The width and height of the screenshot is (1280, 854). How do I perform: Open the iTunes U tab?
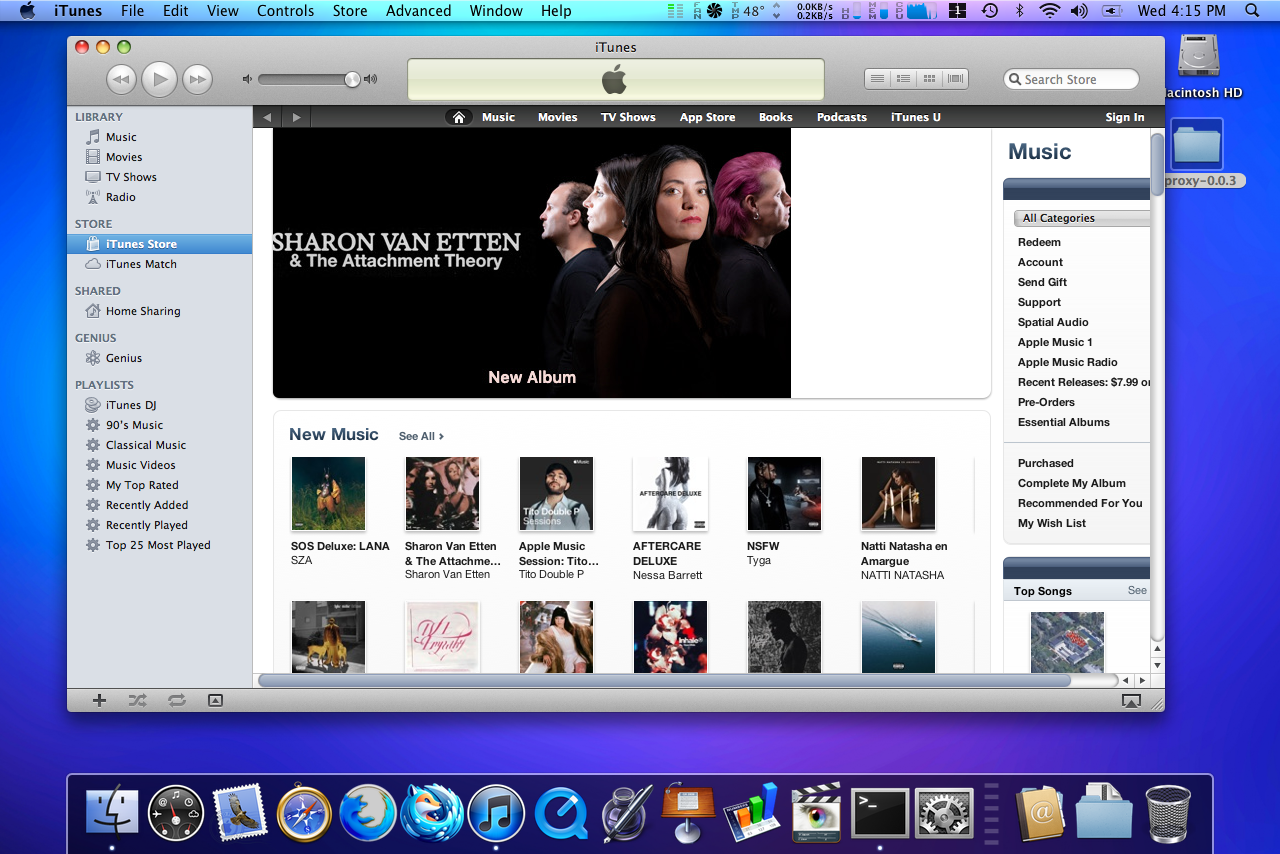(x=916, y=117)
